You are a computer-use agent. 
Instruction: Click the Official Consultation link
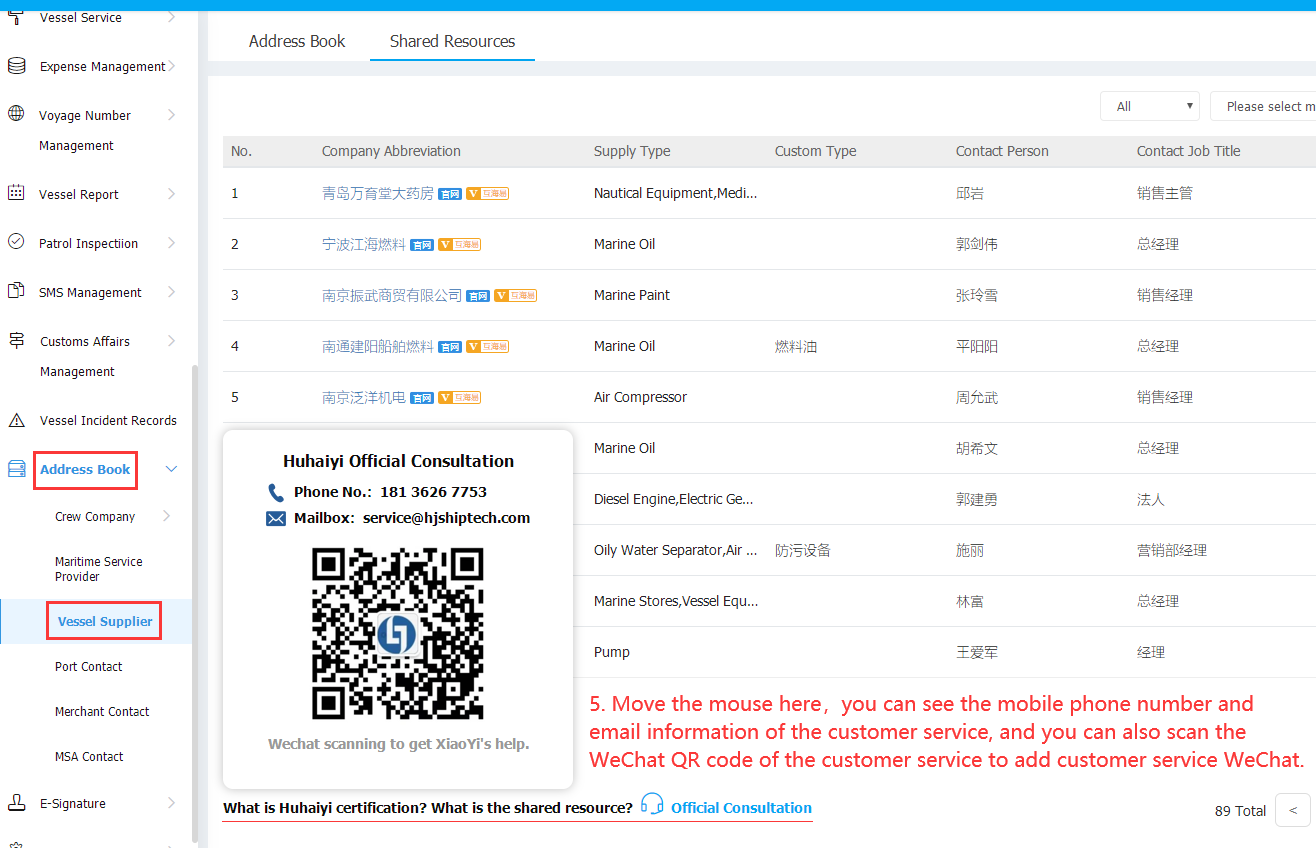[x=741, y=808]
